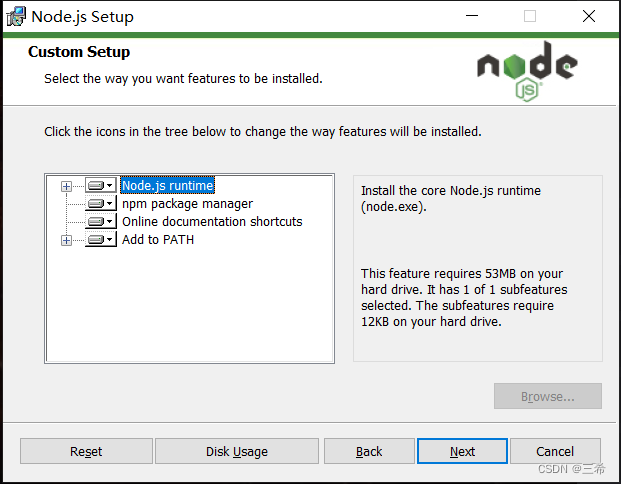Click the "Click the icons in the tree" text
Screen dimensions: 621x484
click(263, 131)
